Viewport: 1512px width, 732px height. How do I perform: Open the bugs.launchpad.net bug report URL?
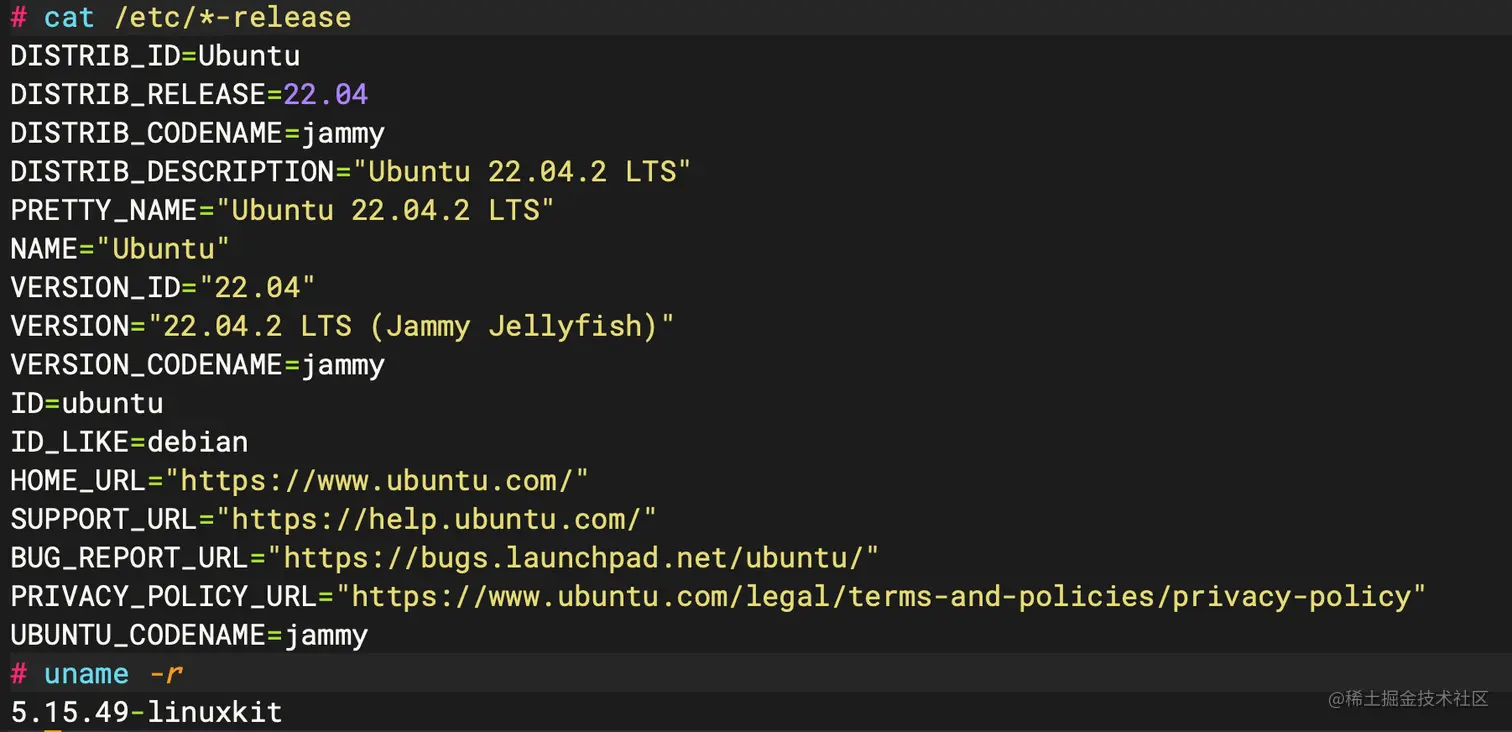580,557
